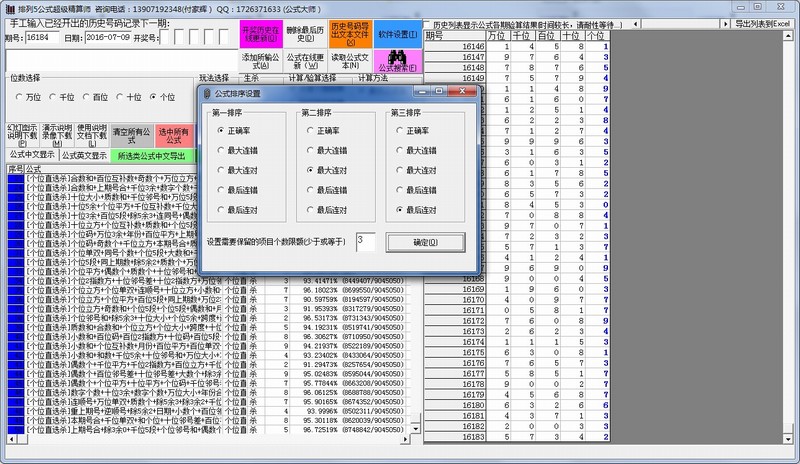Click the magenta 开奖历史在线更新 button
The height and width of the screenshot is (464, 800).
257,33
